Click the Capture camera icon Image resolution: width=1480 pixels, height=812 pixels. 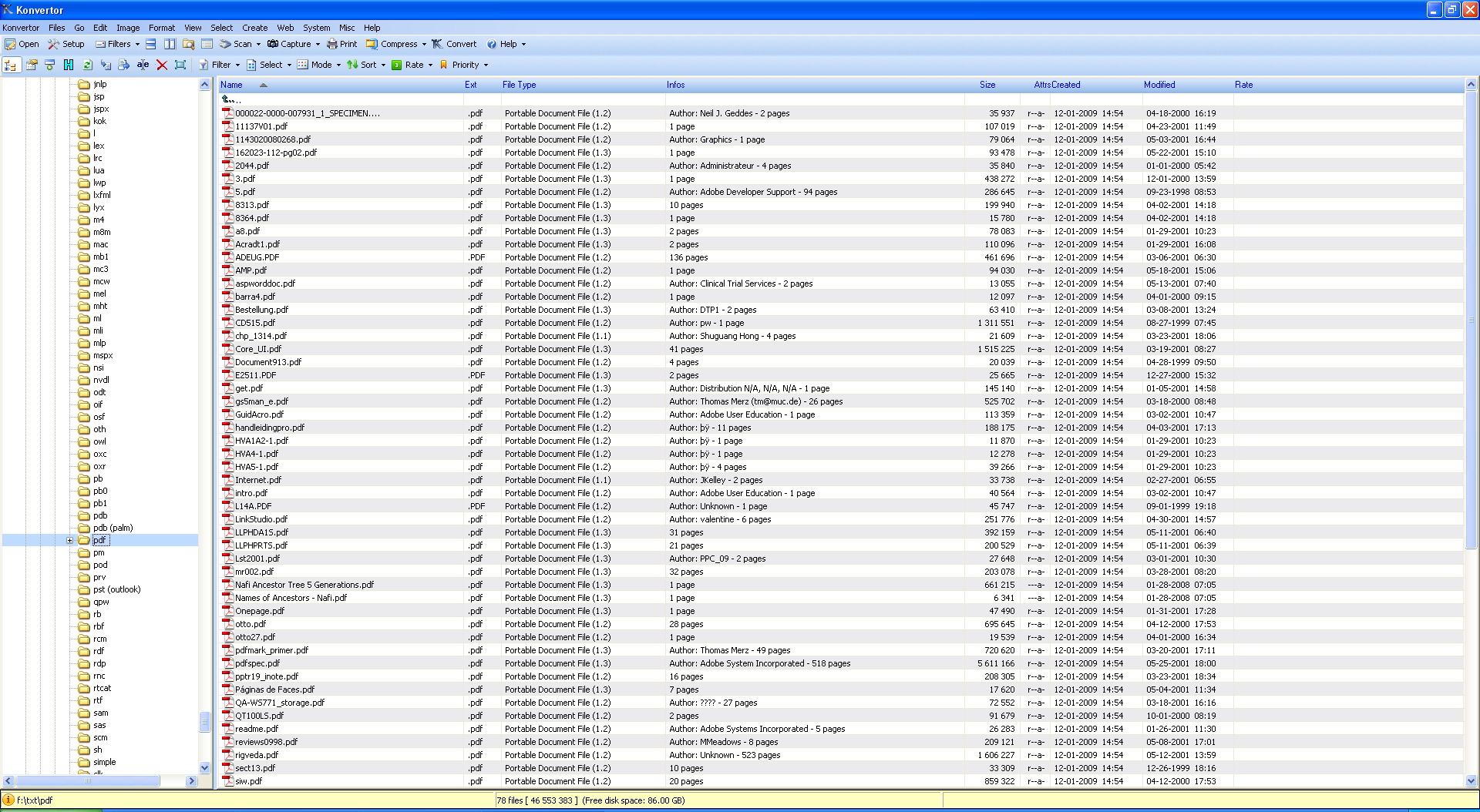[273, 44]
